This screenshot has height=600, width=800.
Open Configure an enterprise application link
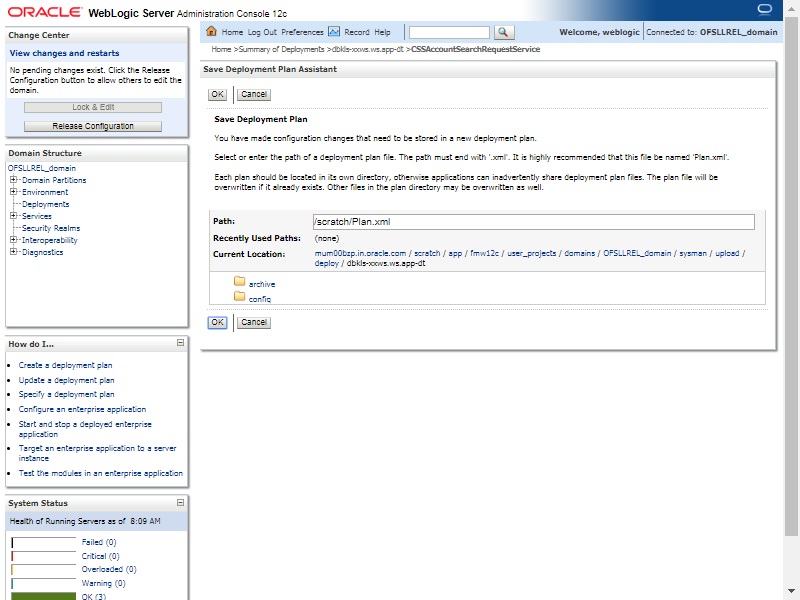[x=82, y=409]
